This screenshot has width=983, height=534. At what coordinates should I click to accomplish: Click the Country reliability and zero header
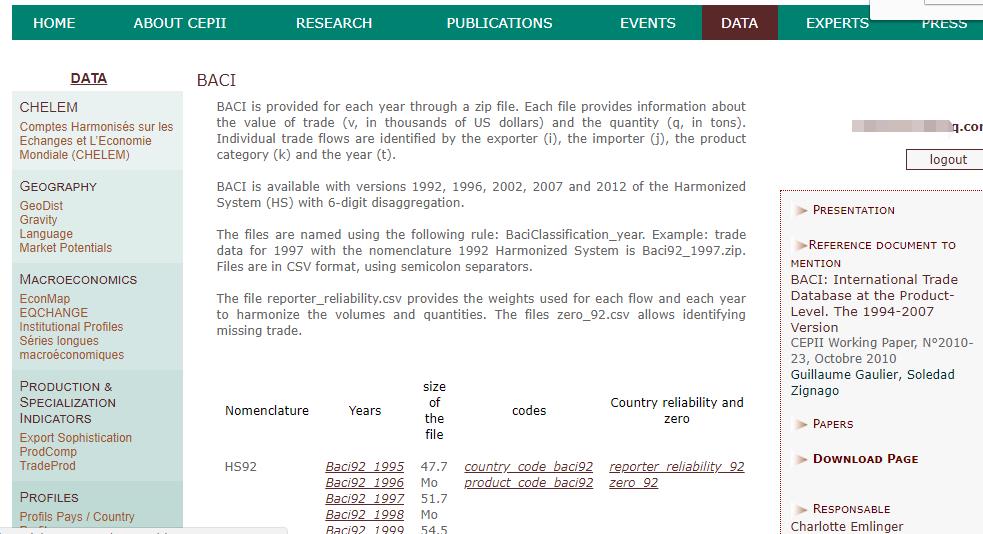click(677, 411)
